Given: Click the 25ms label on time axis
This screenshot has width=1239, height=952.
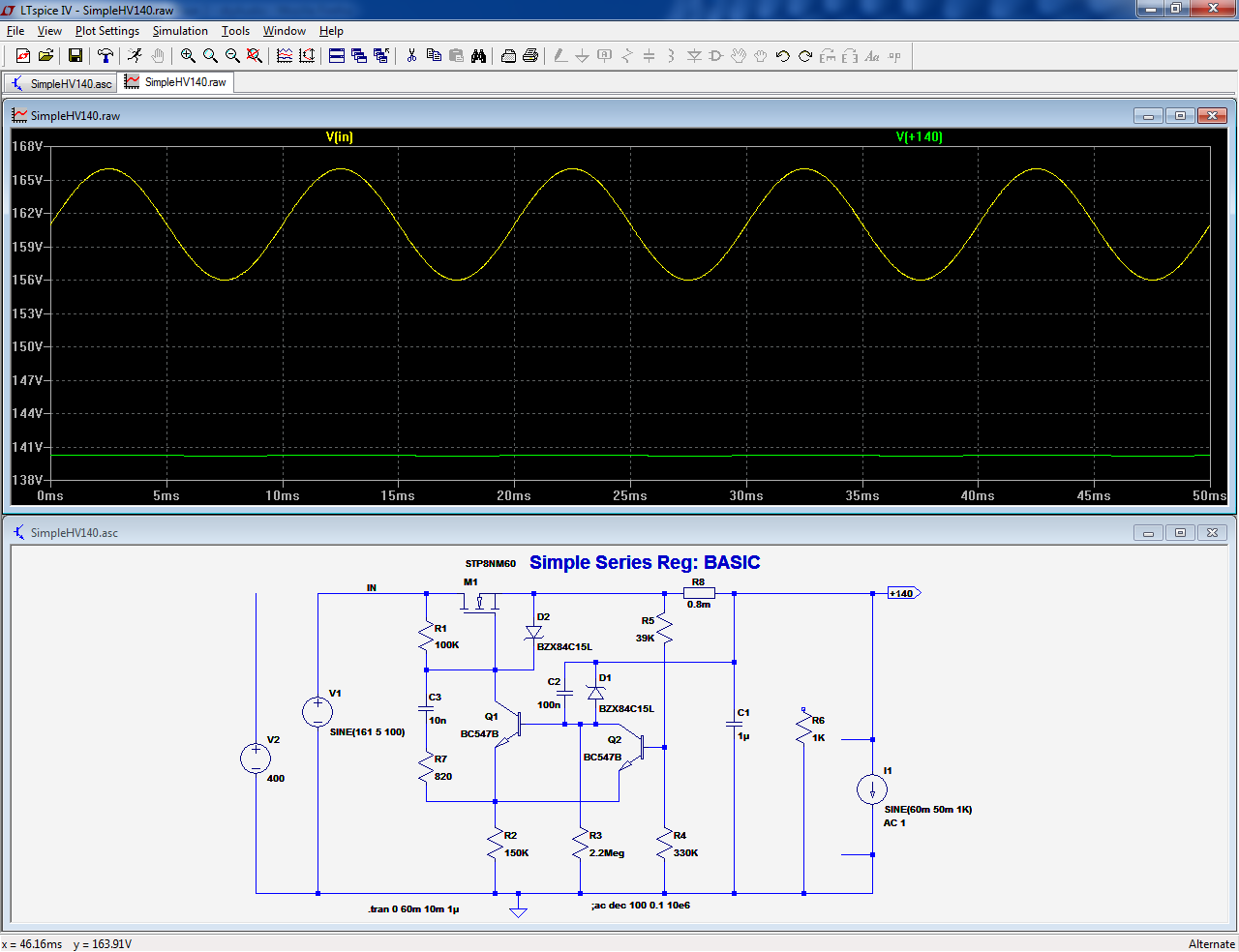Looking at the screenshot, I should coord(629,495).
